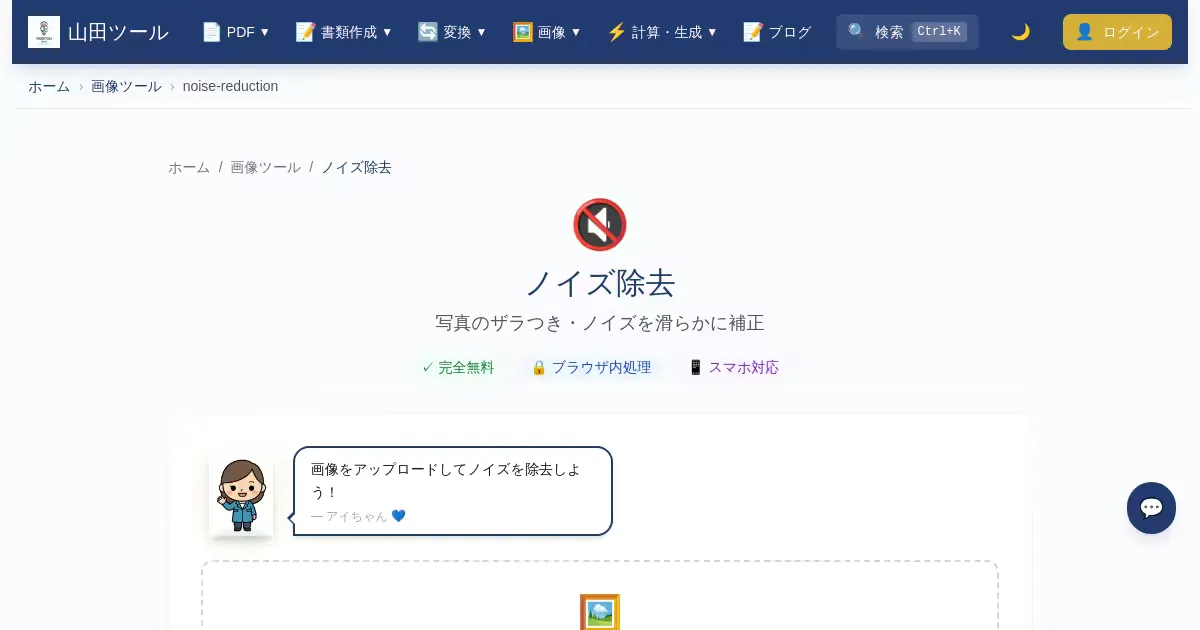Click the magnifier search icon
The image size is (1200, 630).
857,32
